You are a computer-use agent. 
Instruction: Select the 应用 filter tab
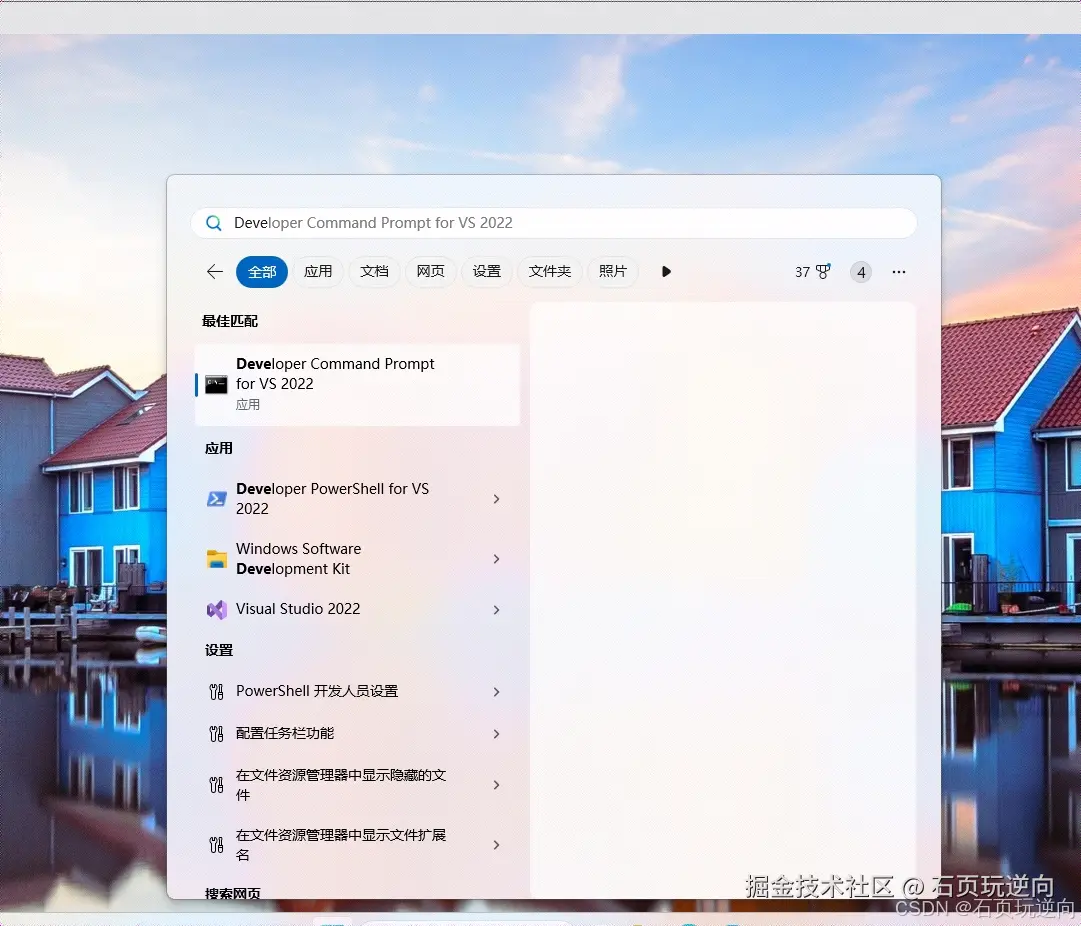click(x=318, y=272)
